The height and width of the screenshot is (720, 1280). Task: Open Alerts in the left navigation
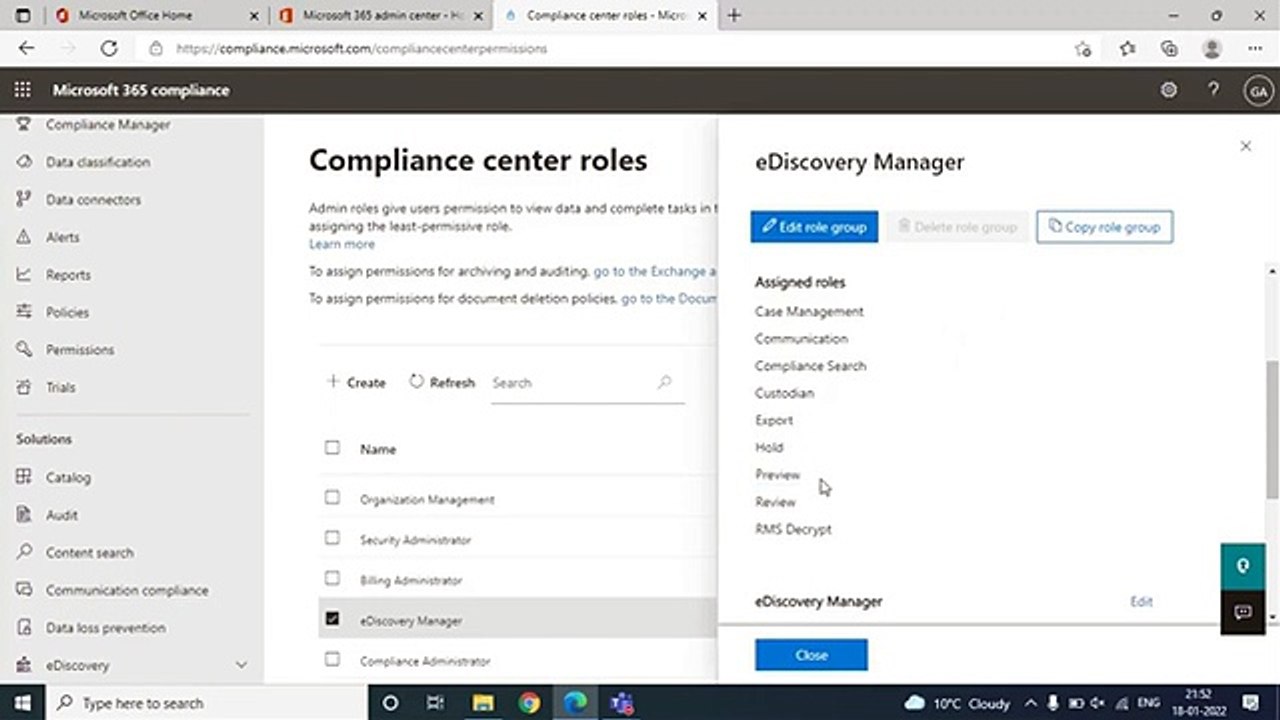pos(62,237)
